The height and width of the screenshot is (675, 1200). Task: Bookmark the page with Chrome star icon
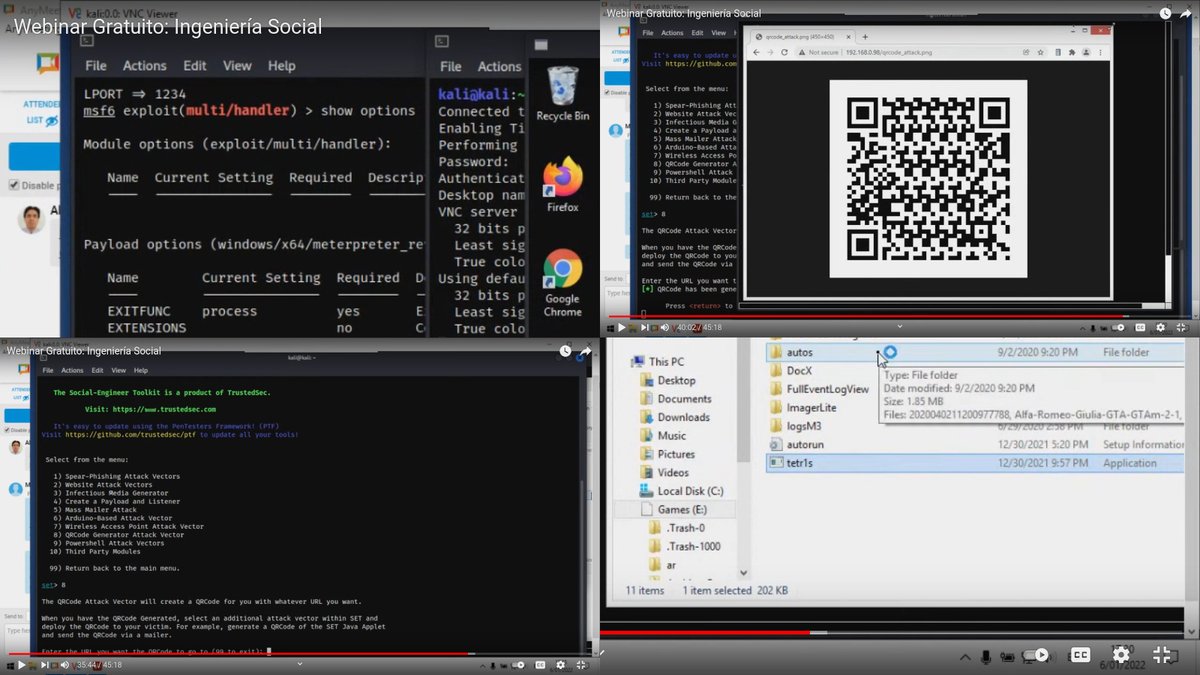pyautogui.click(x=1041, y=52)
